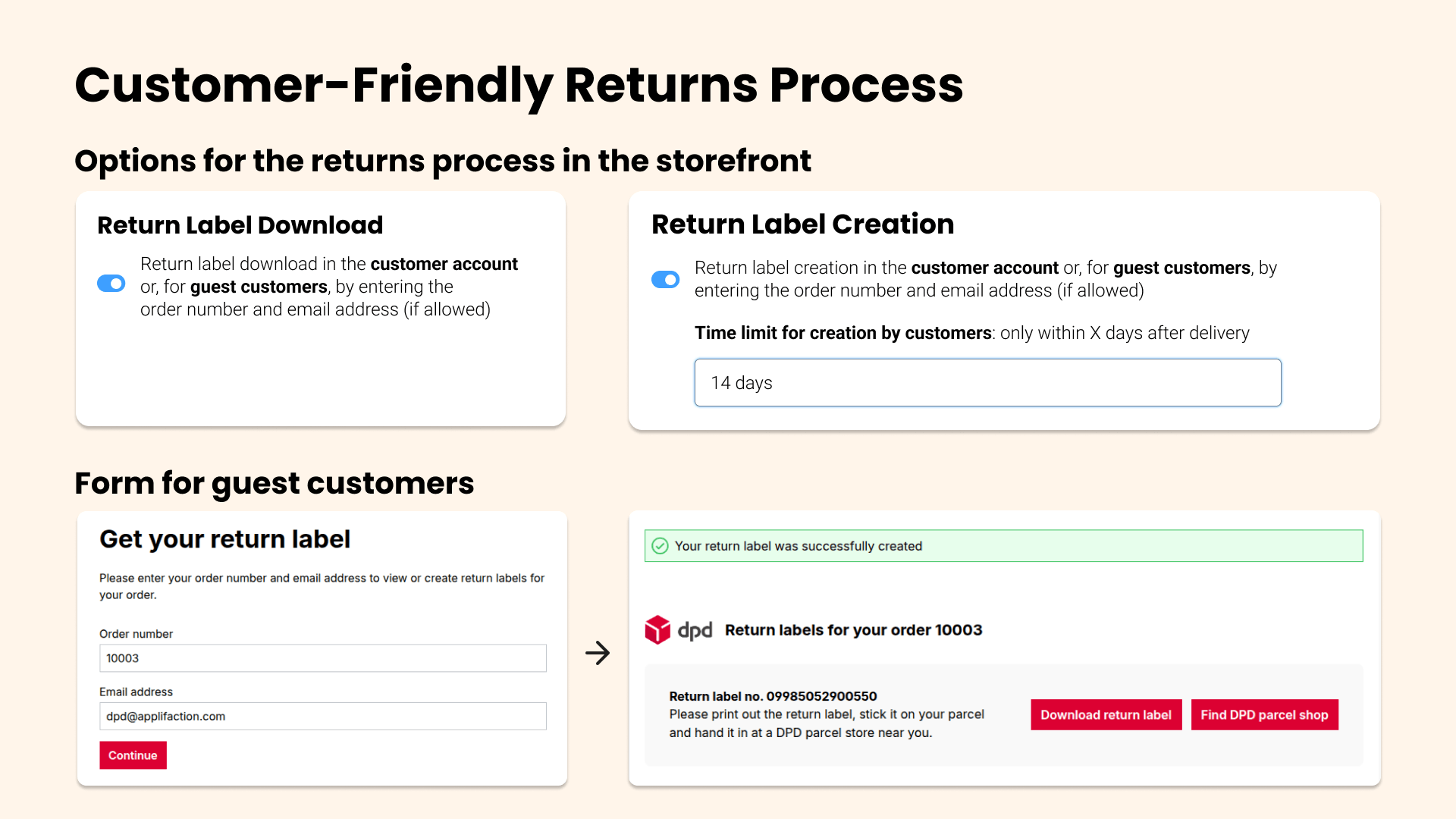Select the Return Label Creation heading
Image resolution: width=1456 pixels, height=819 pixels.
pos(802,224)
